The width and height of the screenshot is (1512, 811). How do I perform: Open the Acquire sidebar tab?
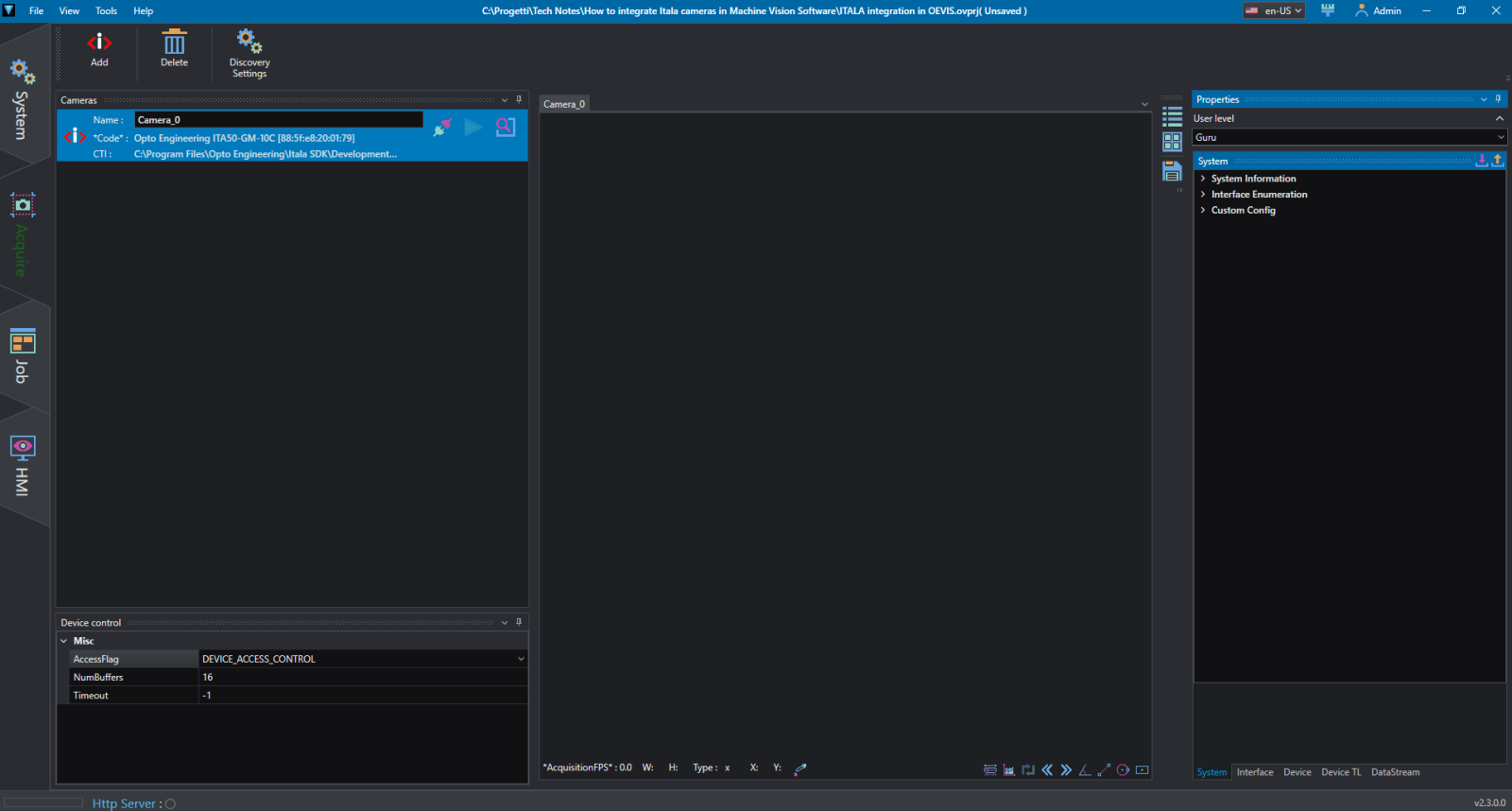click(x=23, y=233)
